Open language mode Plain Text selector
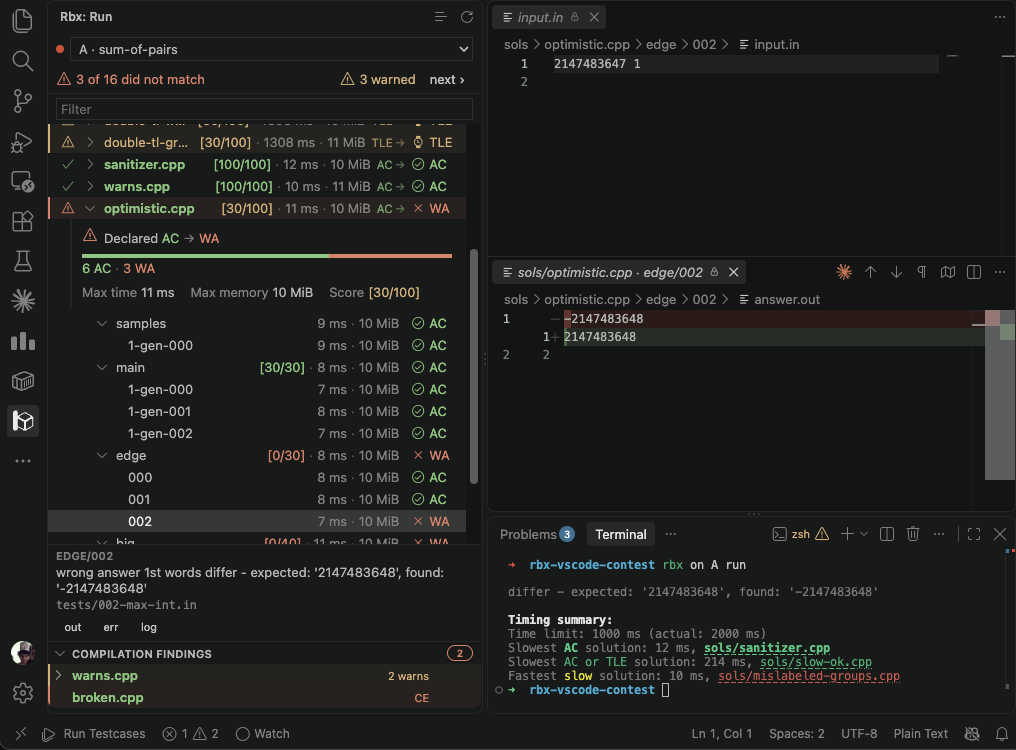The image size is (1016, 750). (921, 734)
